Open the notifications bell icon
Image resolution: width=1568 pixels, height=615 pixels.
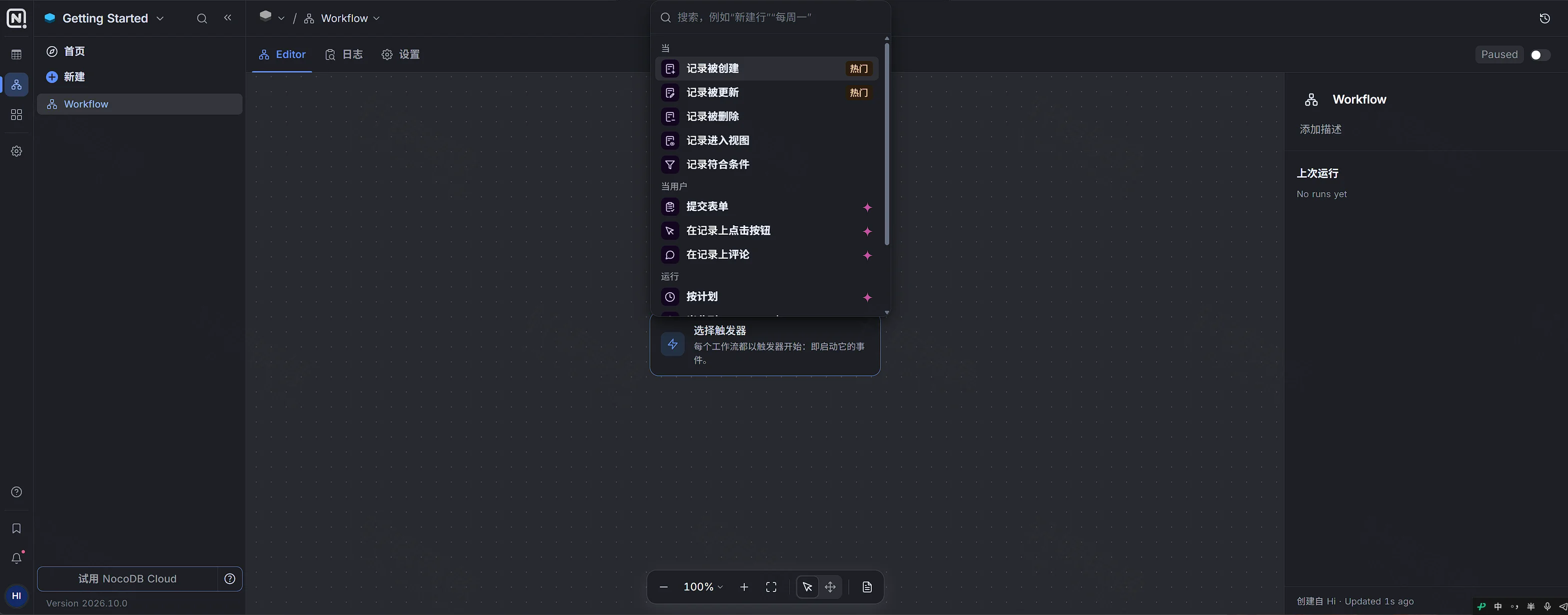[17, 558]
